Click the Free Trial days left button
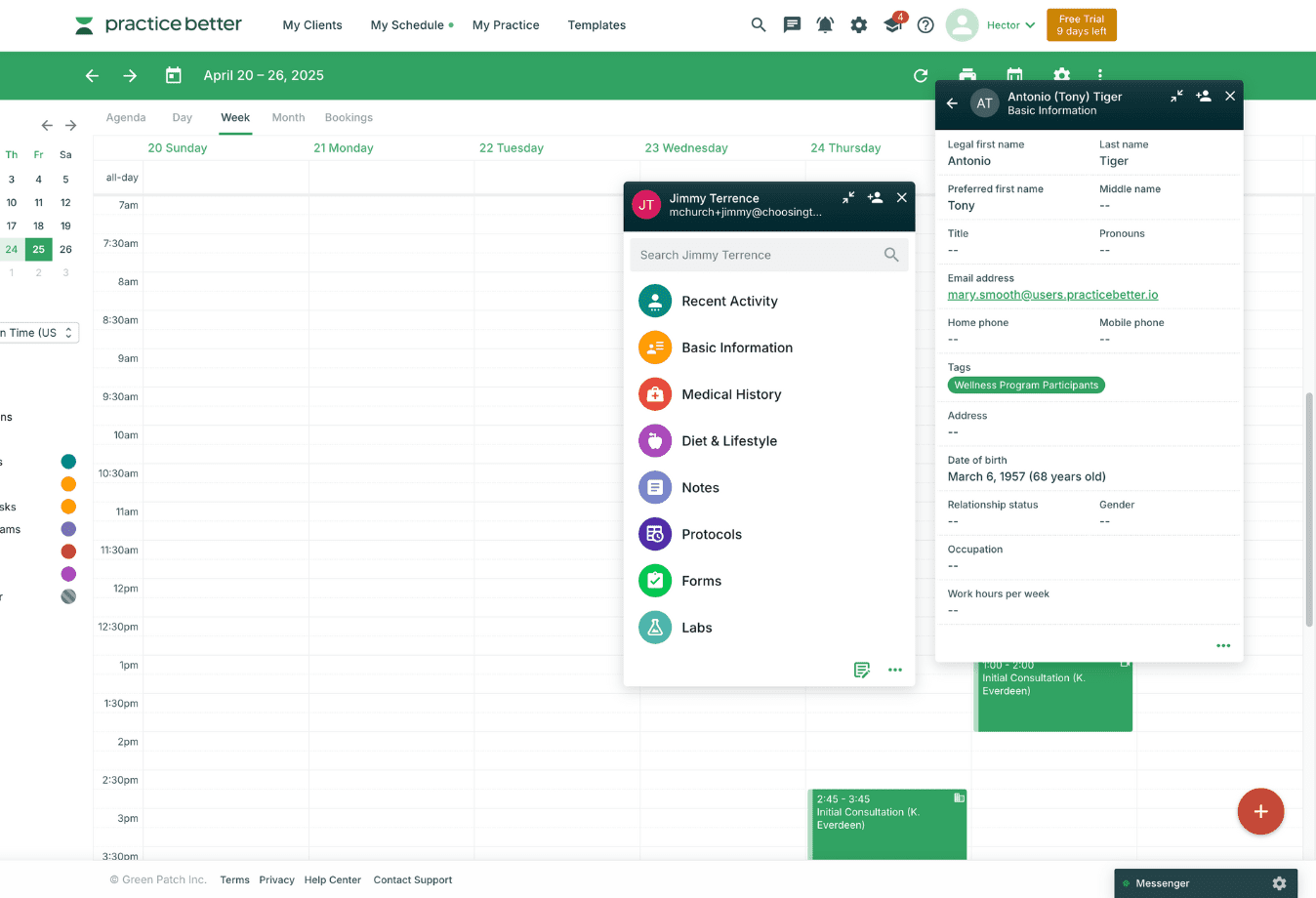 point(1081,25)
